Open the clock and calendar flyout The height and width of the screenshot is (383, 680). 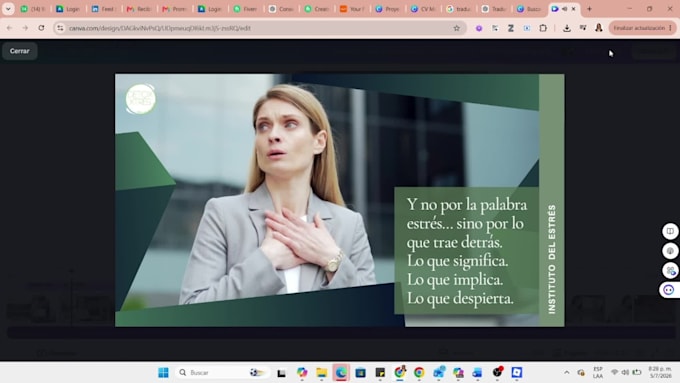click(x=660, y=373)
